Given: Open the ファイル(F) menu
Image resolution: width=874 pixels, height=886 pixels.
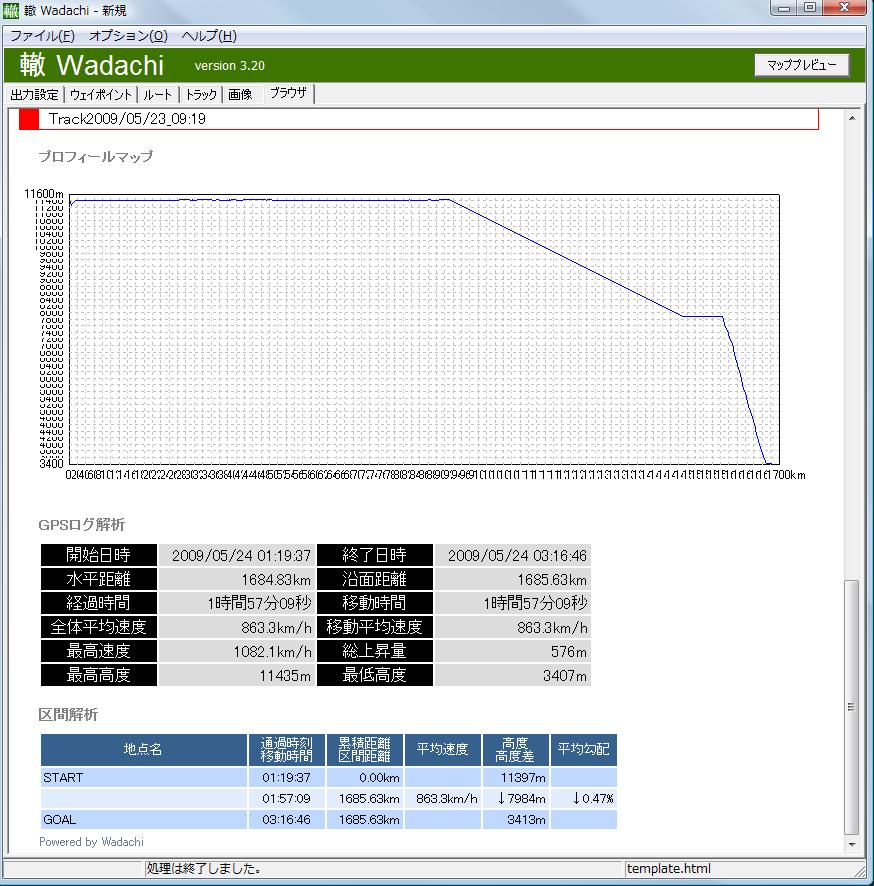Looking at the screenshot, I should 42,36.
